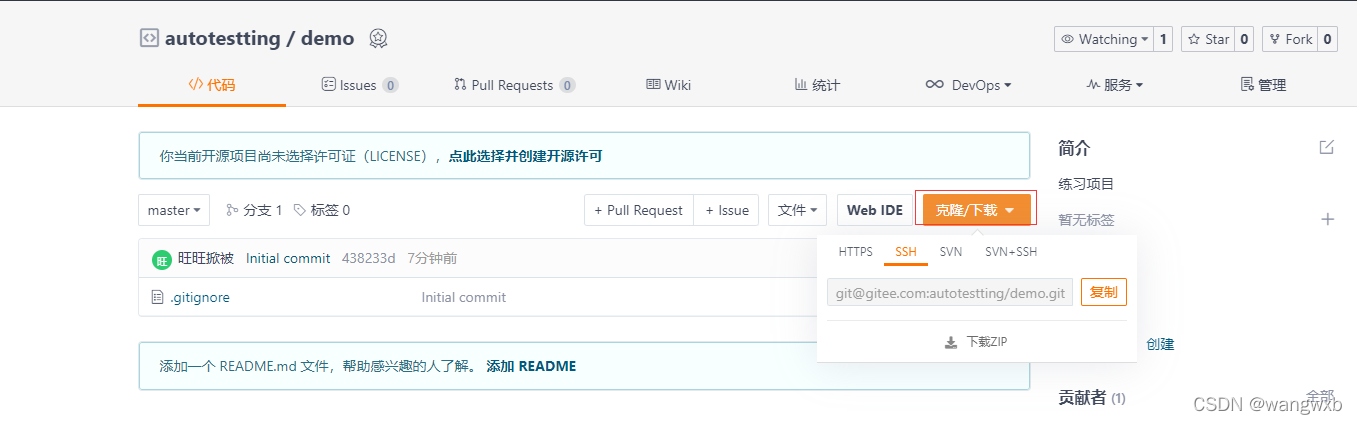Click 下载ZIP to download archive
This screenshot has height=424, width=1357.
point(976,342)
